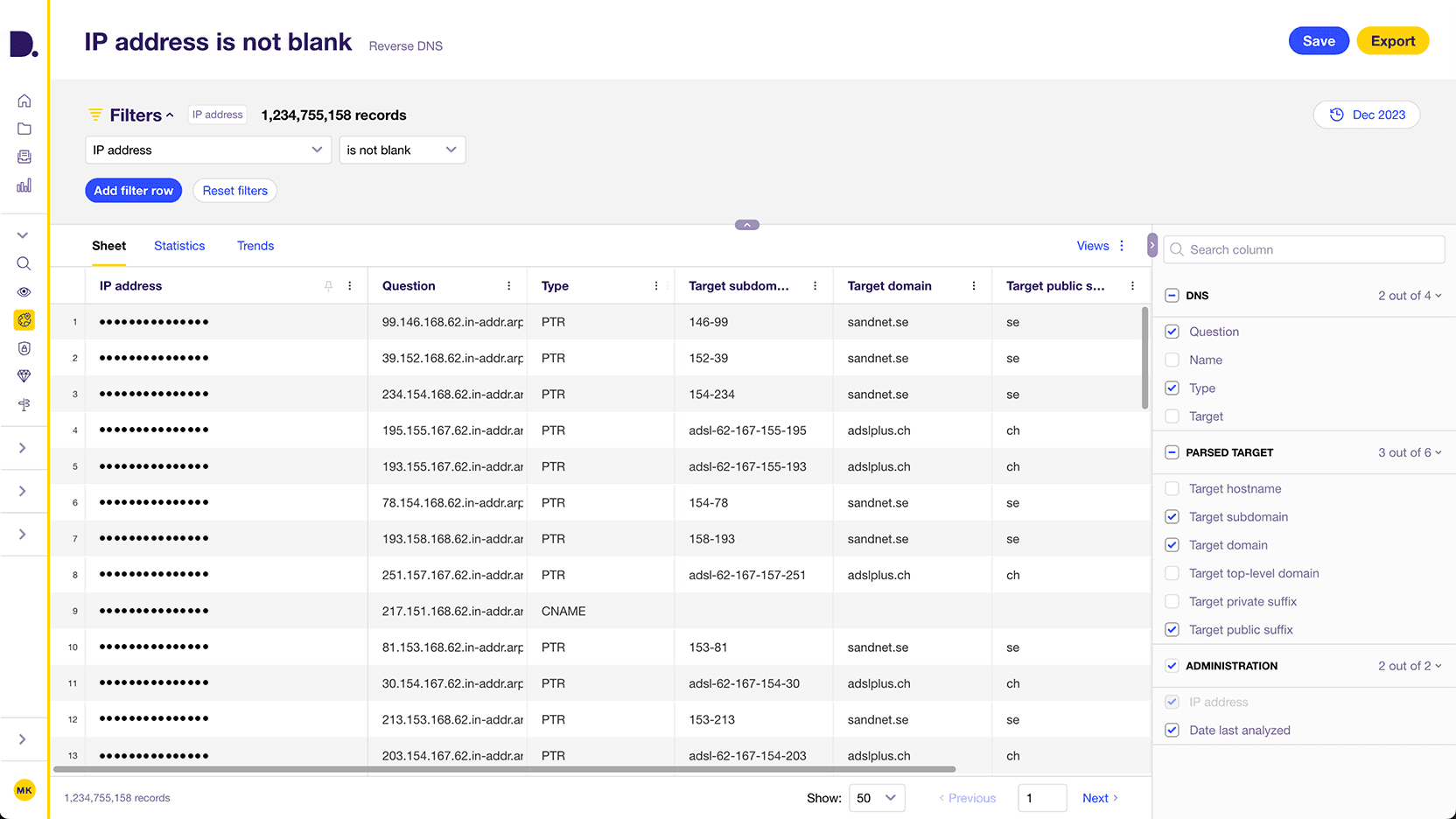This screenshot has width=1456, height=819.
Task: Select the highlighted globe icon in the sidebar
Action: [x=24, y=320]
